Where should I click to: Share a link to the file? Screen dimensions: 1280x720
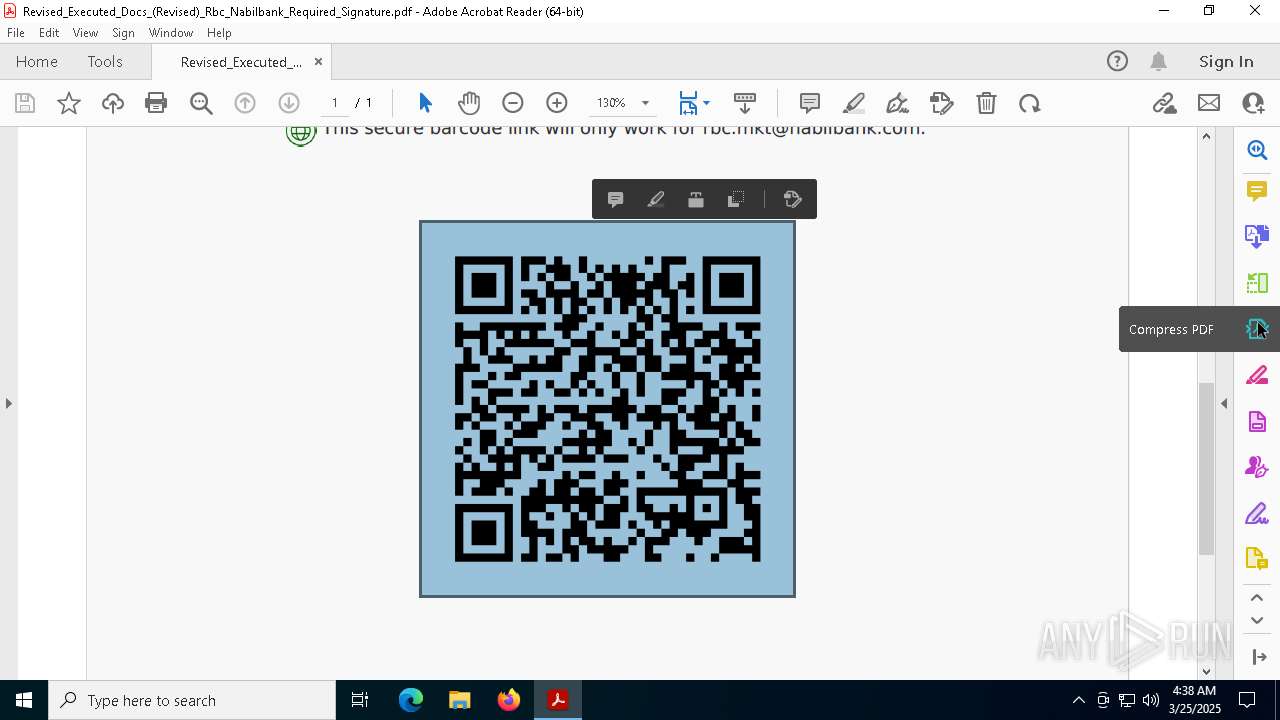[1164, 103]
